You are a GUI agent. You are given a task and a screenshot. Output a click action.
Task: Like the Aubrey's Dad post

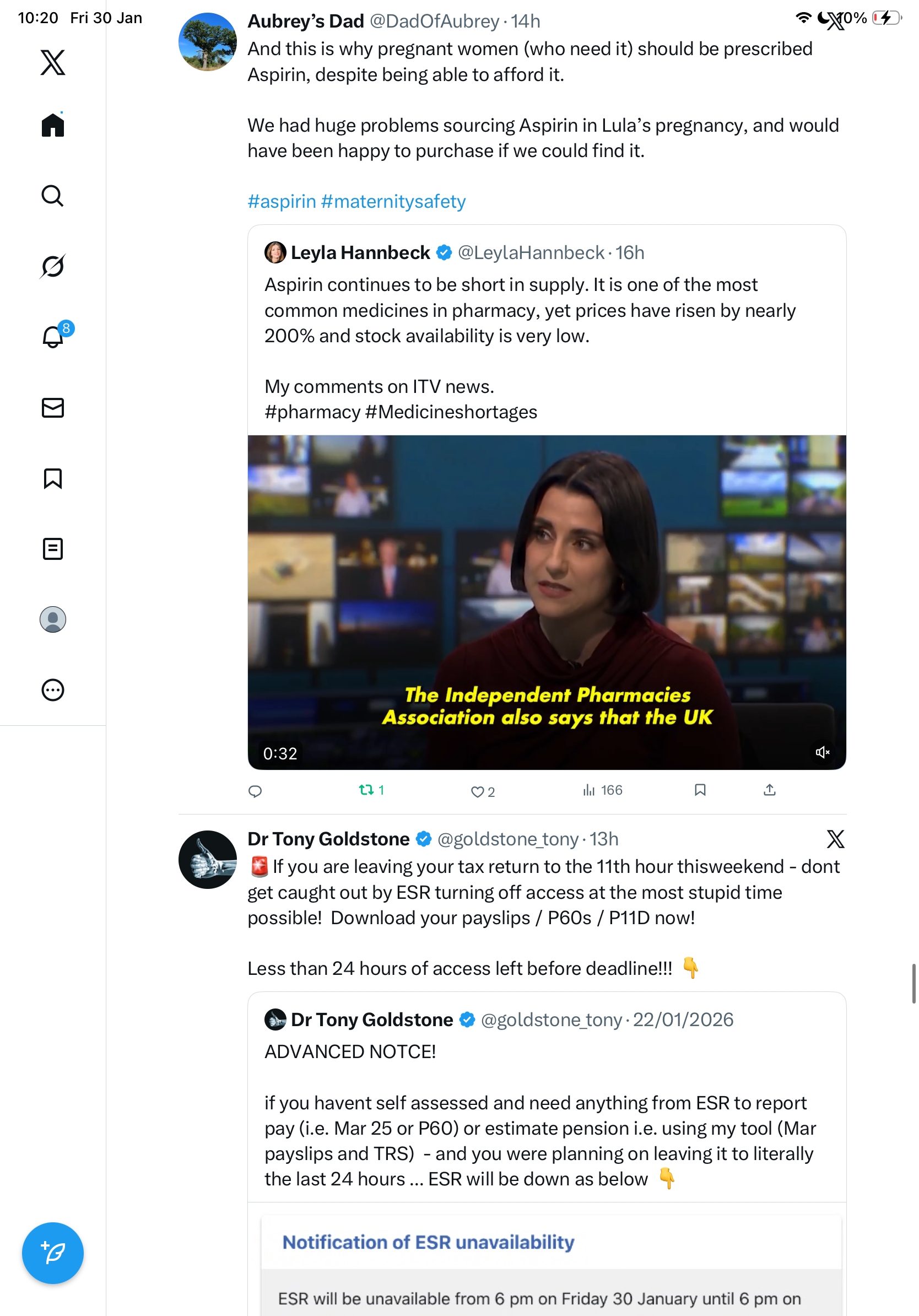[x=477, y=791]
